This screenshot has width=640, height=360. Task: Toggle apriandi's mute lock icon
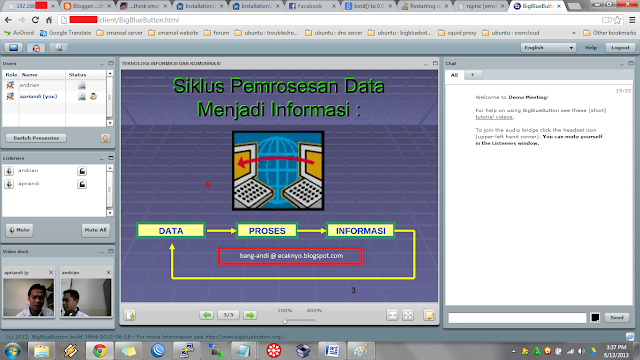[82, 184]
